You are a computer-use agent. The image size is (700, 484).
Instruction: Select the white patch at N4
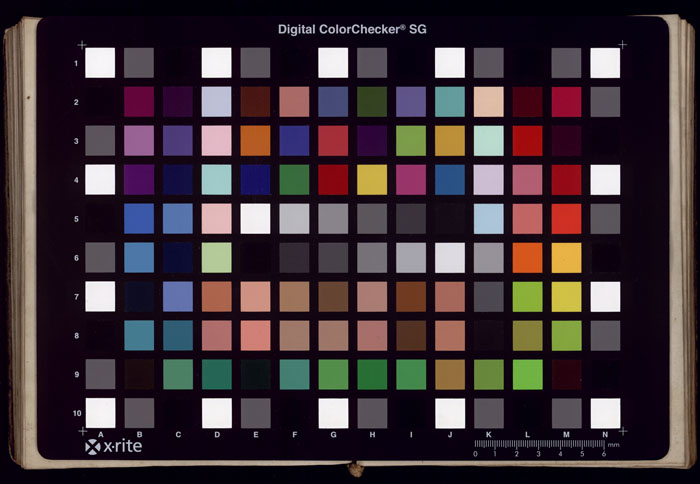tap(605, 179)
